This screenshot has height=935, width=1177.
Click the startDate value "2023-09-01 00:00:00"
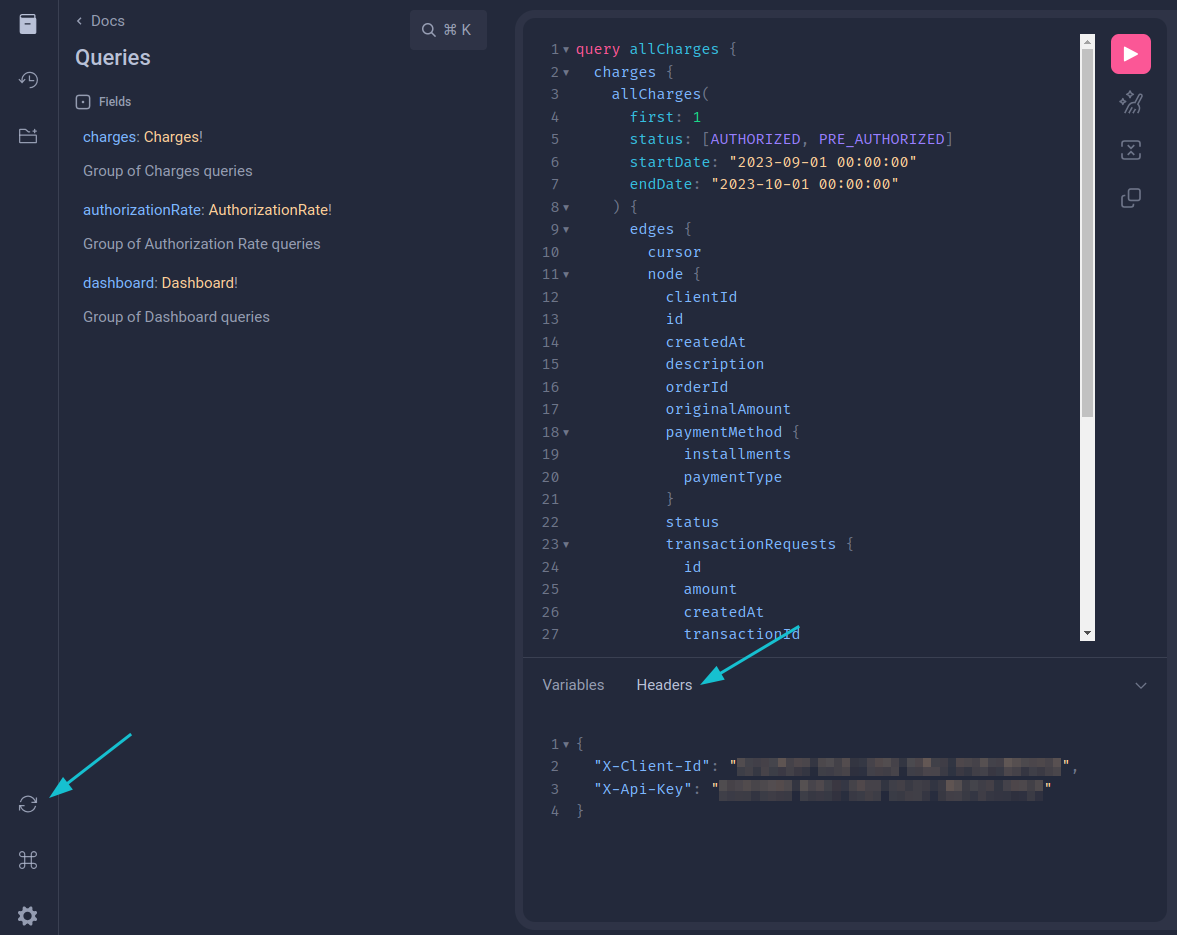pos(823,162)
